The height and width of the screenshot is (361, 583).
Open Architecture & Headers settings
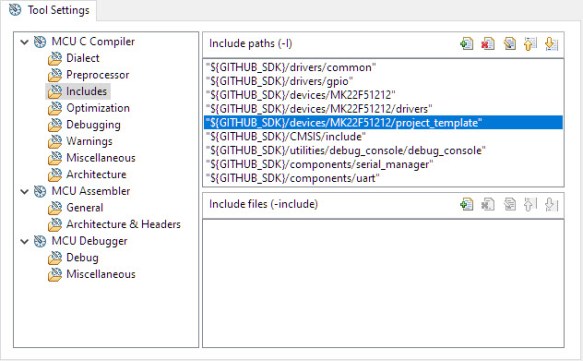tap(123, 224)
